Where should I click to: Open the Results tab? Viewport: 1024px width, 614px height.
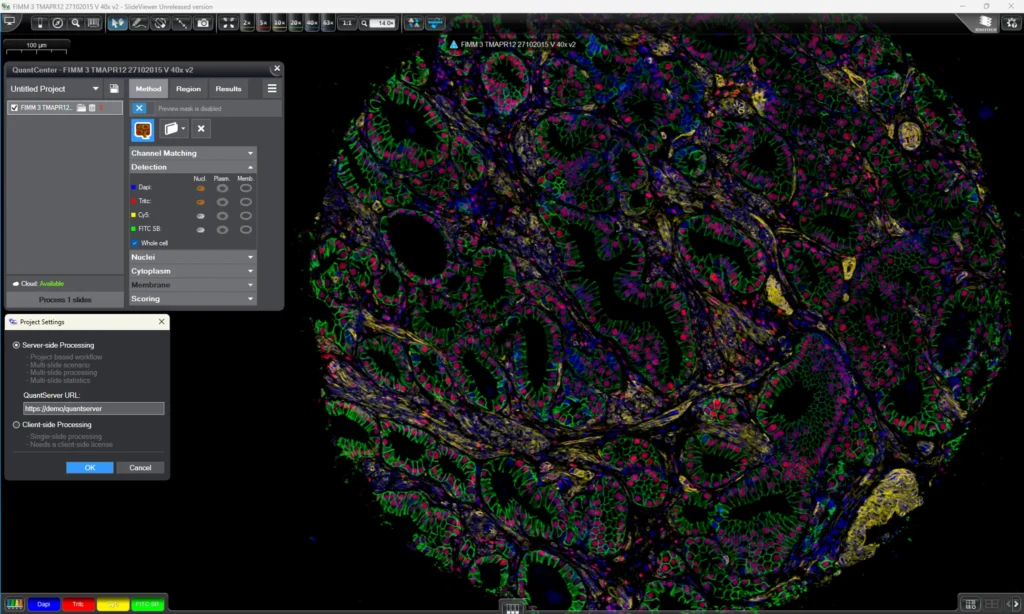[228, 89]
